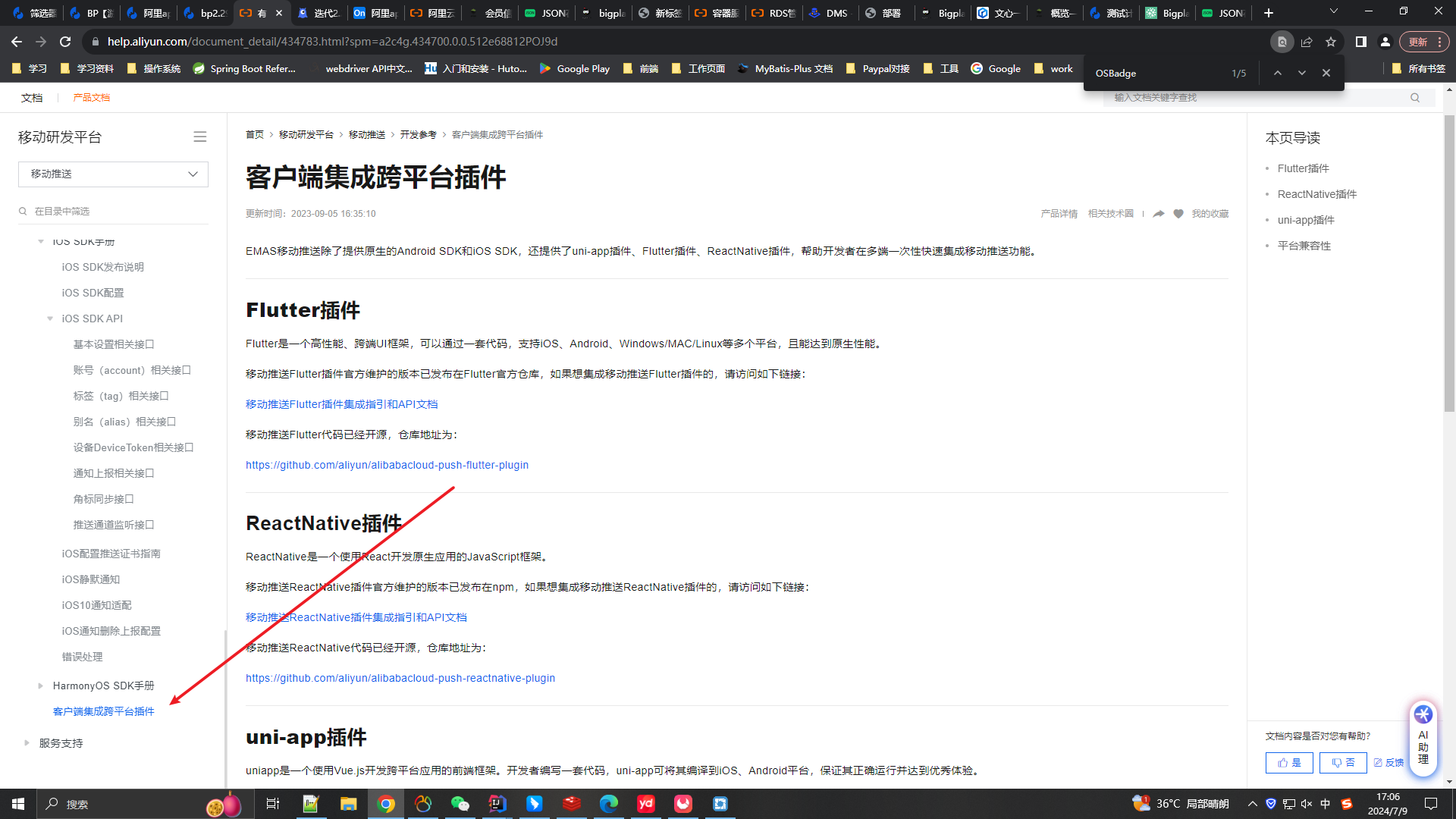Open the MyBatis-Plus 文档 bookmark
Viewport: 1456px width, 819px height.
[x=785, y=68]
